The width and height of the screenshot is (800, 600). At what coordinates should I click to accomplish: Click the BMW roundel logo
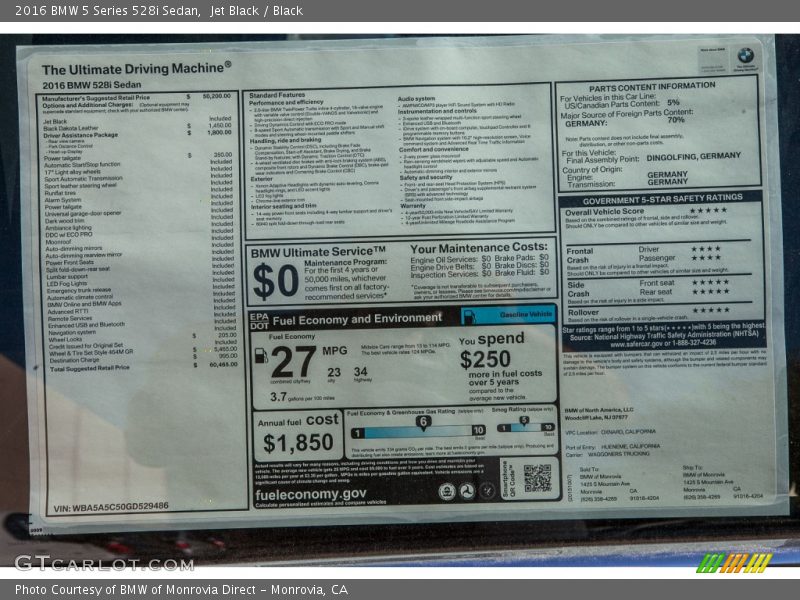coord(745,56)
